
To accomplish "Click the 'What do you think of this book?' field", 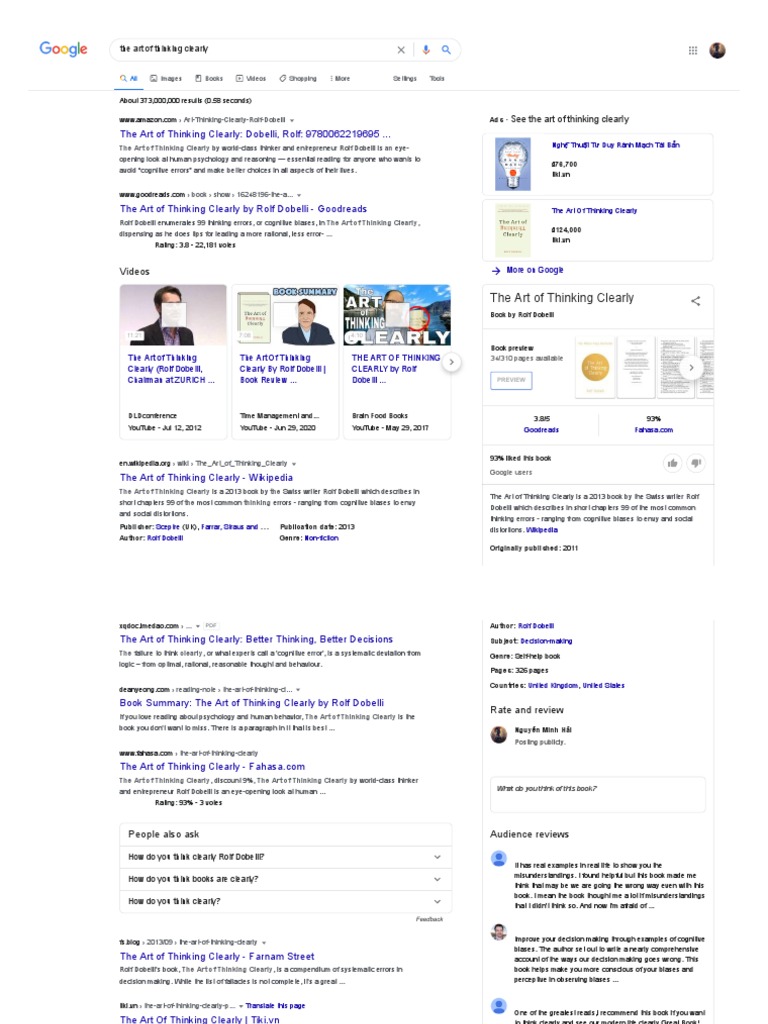I will point(598,794).
